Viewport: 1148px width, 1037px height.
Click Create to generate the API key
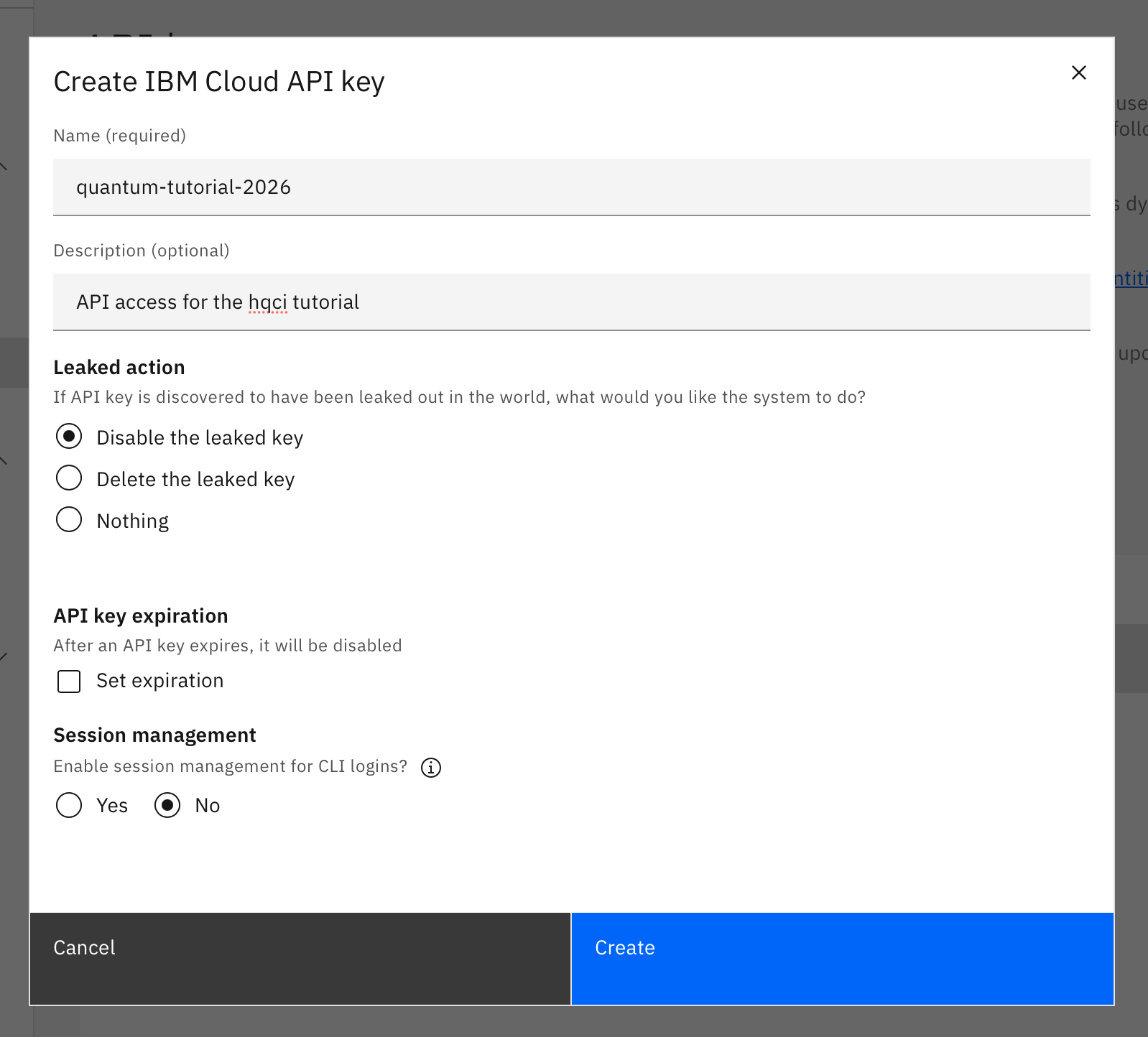tap(843, 959)
